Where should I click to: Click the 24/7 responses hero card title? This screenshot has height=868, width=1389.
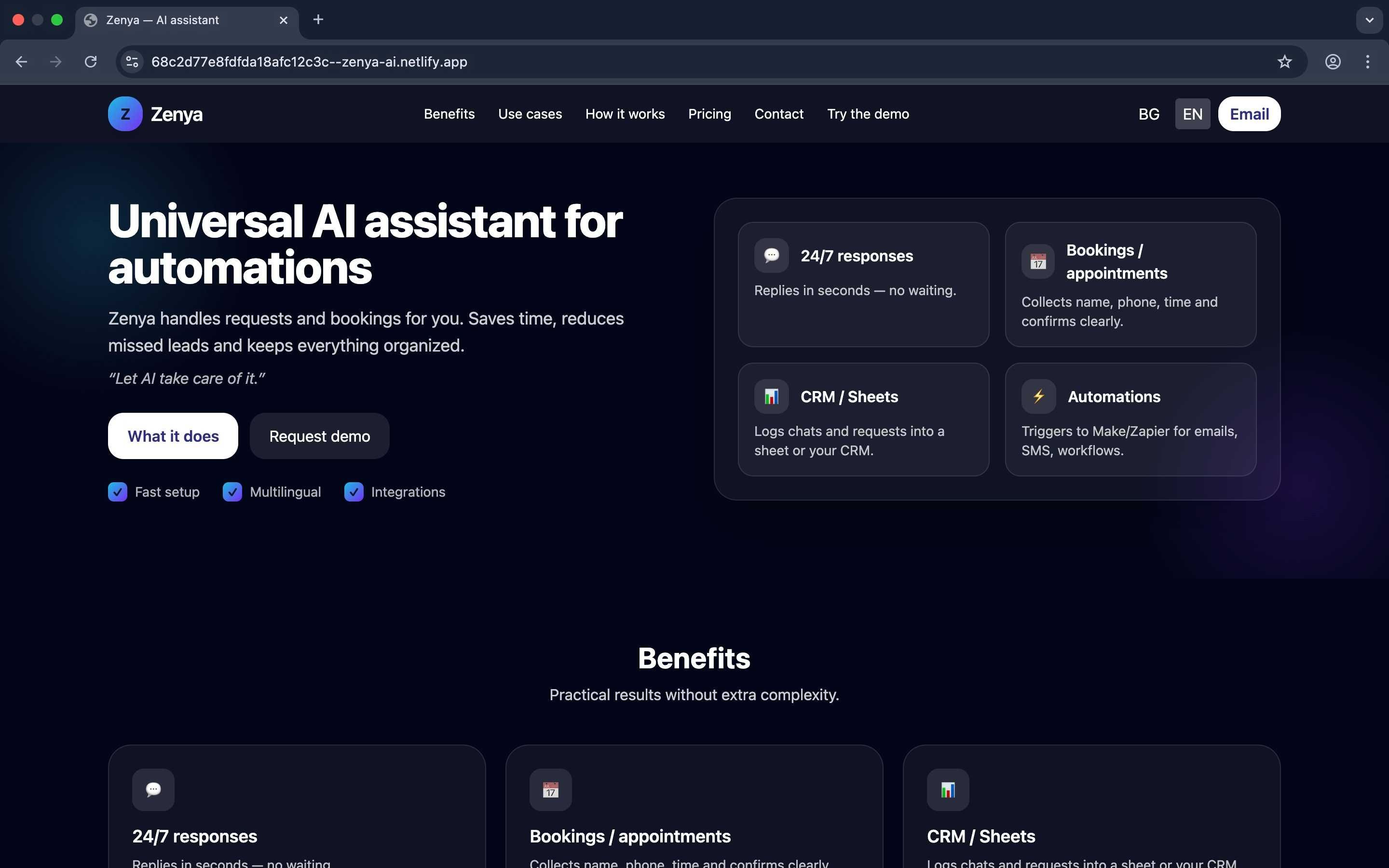tap(857, 256)
